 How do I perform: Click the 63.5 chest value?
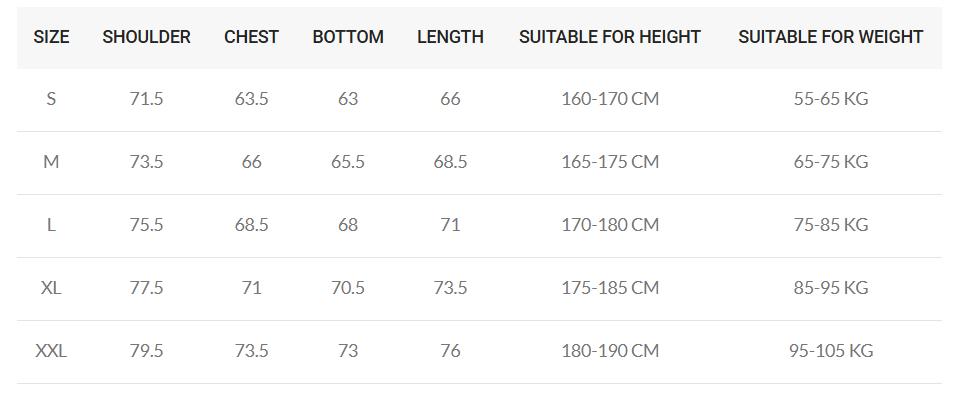click(251, 99)
